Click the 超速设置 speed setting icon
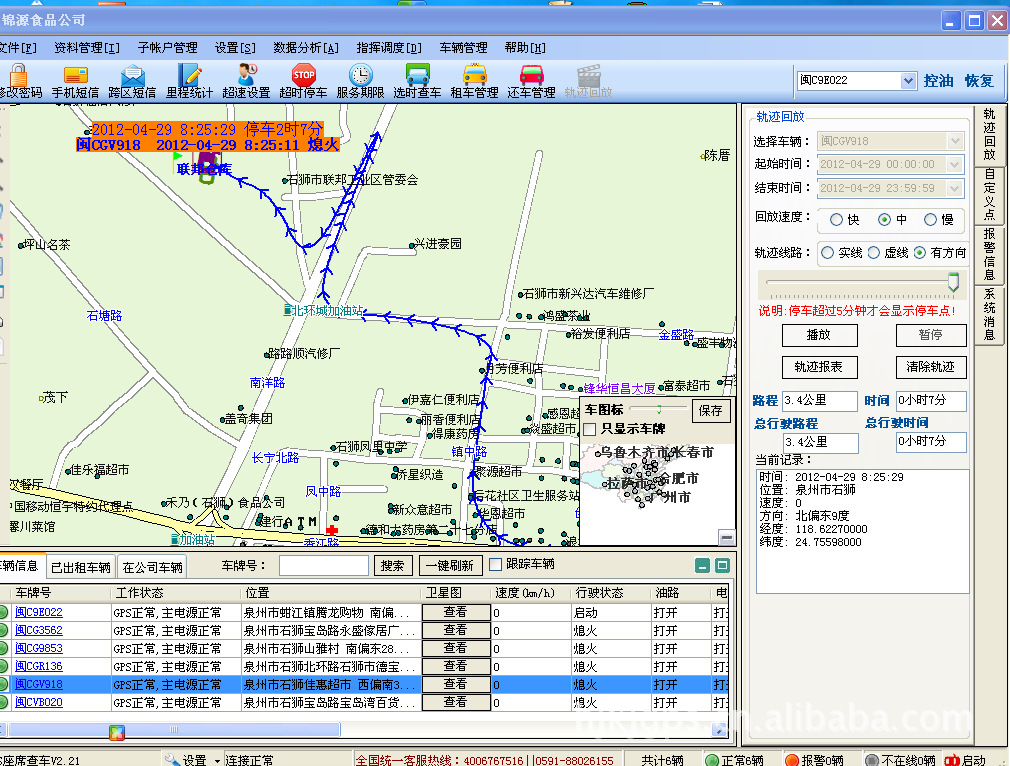 click(x=246, y=76)
